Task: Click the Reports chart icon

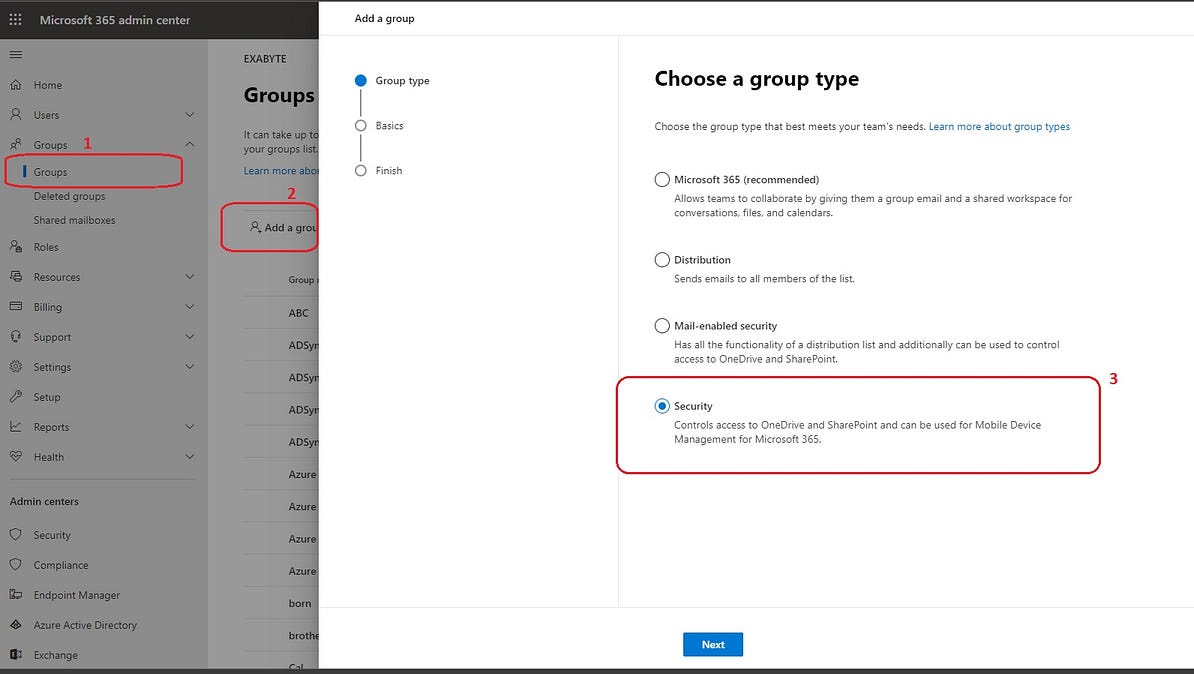Action: coord(15,426)
